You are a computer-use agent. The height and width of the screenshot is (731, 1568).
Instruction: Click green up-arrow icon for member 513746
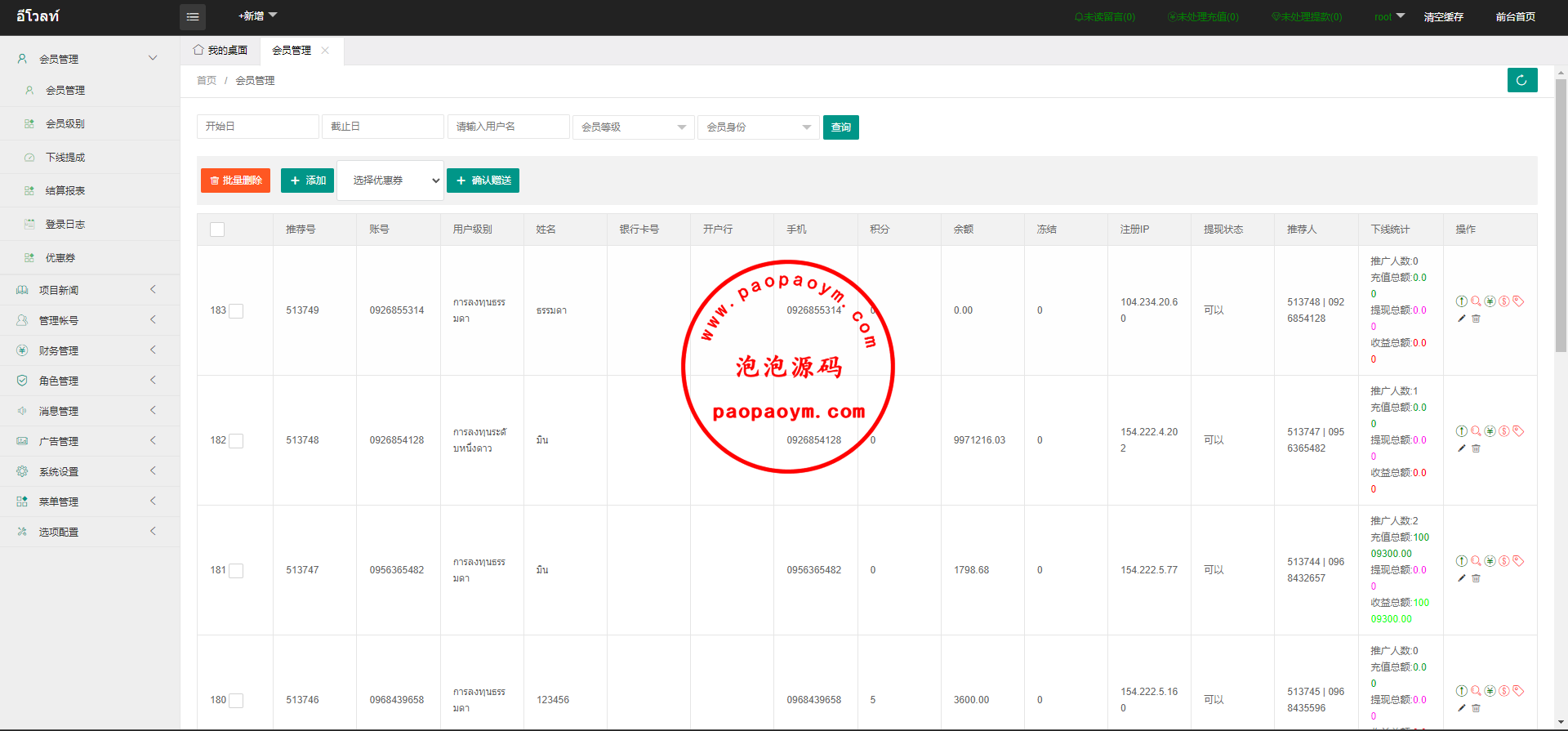[x=1461, y=691]
